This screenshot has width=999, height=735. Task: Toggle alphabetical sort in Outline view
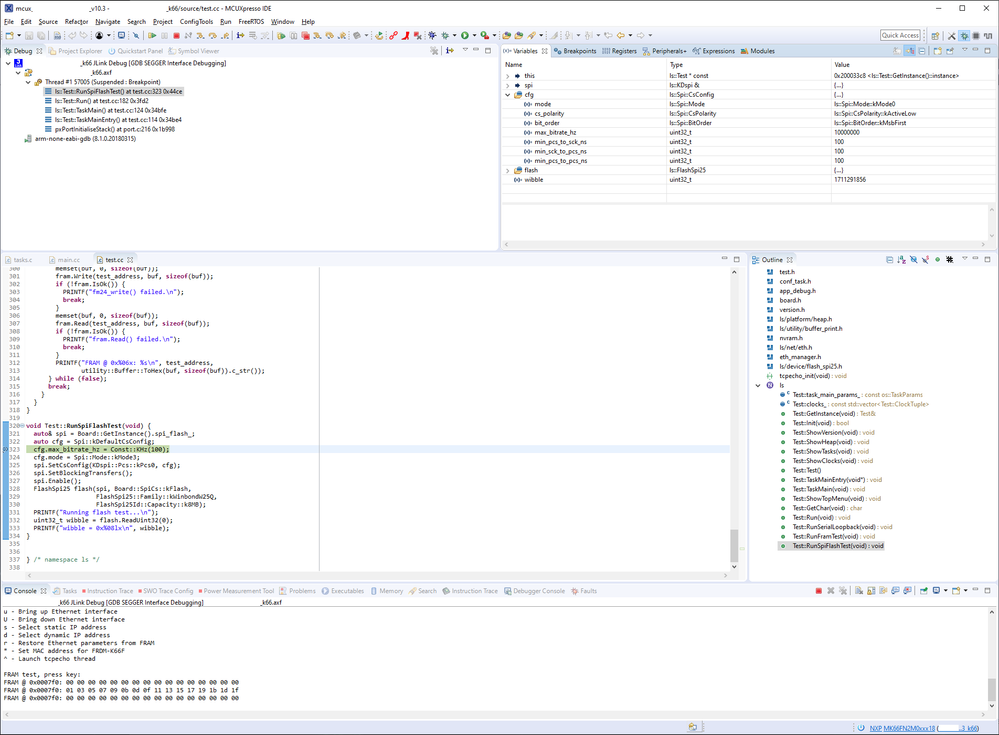point(900,261)
